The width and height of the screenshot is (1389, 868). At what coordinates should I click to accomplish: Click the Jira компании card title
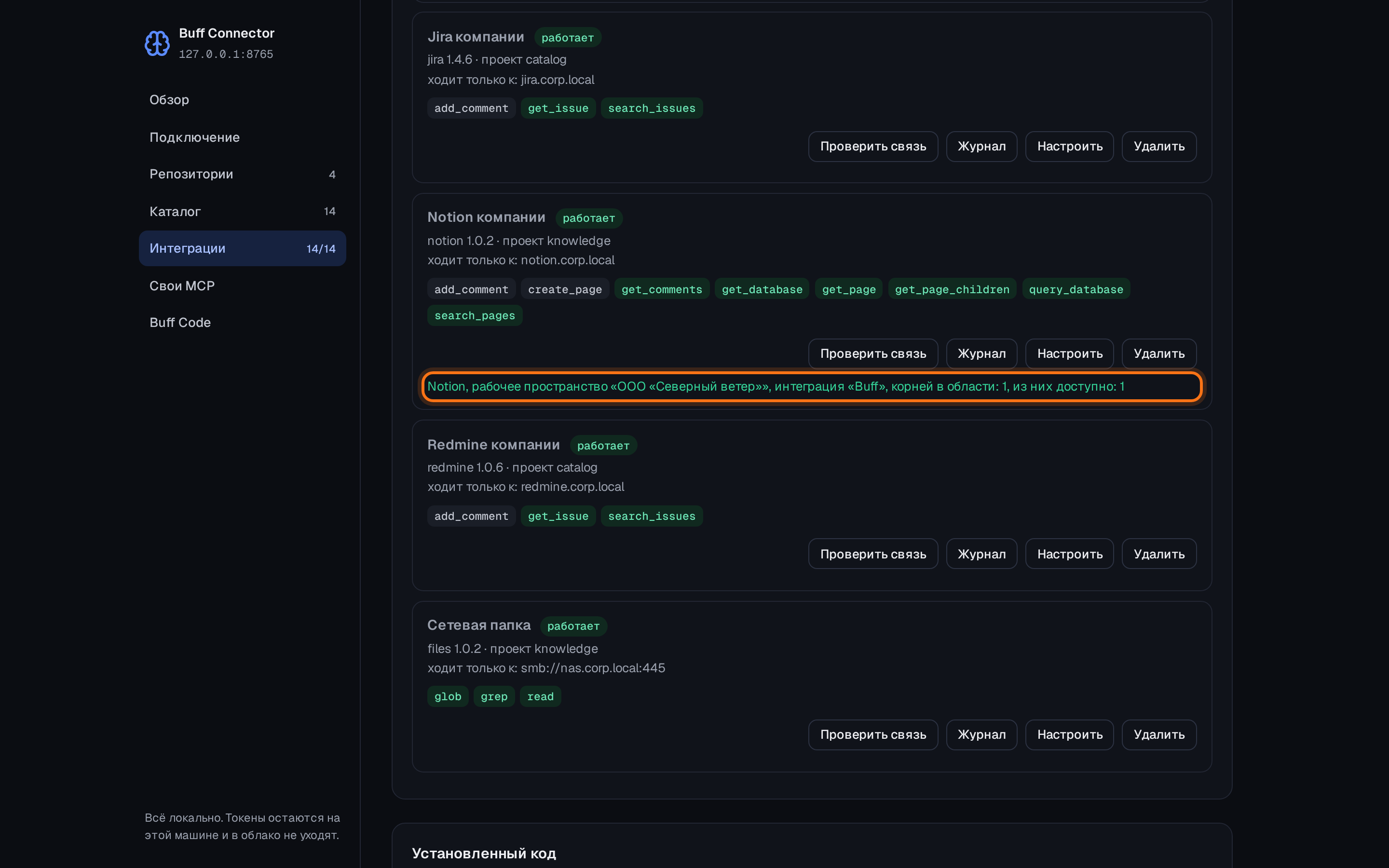[476, 37]
